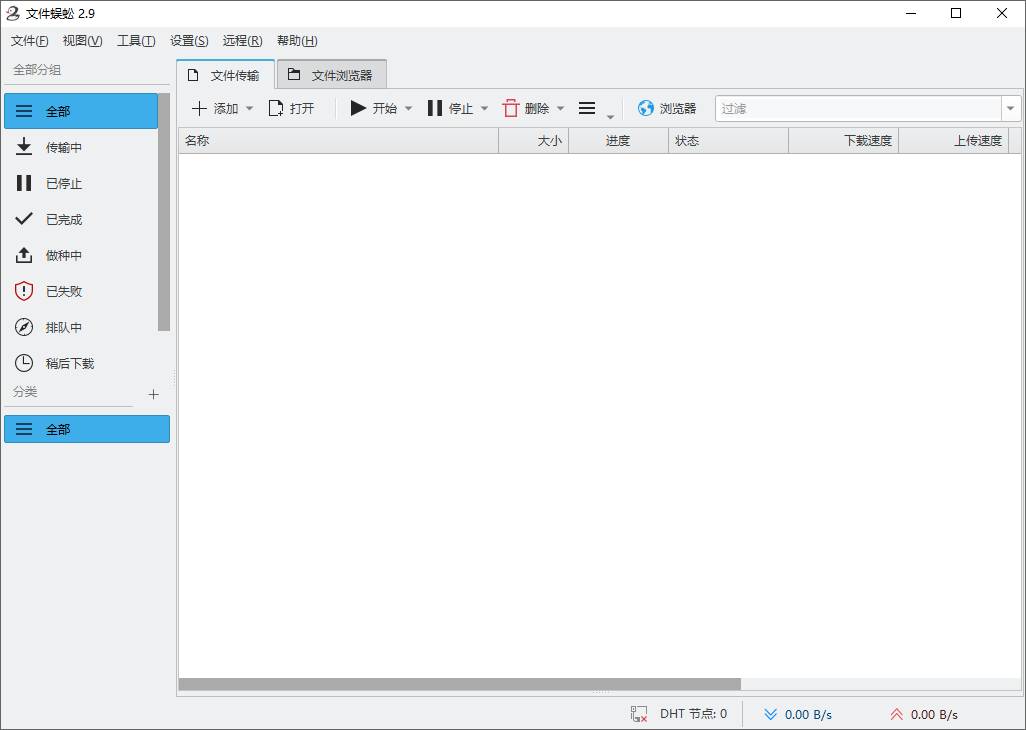Click the red upload speed arrow icon

click(x=896, y=714)
